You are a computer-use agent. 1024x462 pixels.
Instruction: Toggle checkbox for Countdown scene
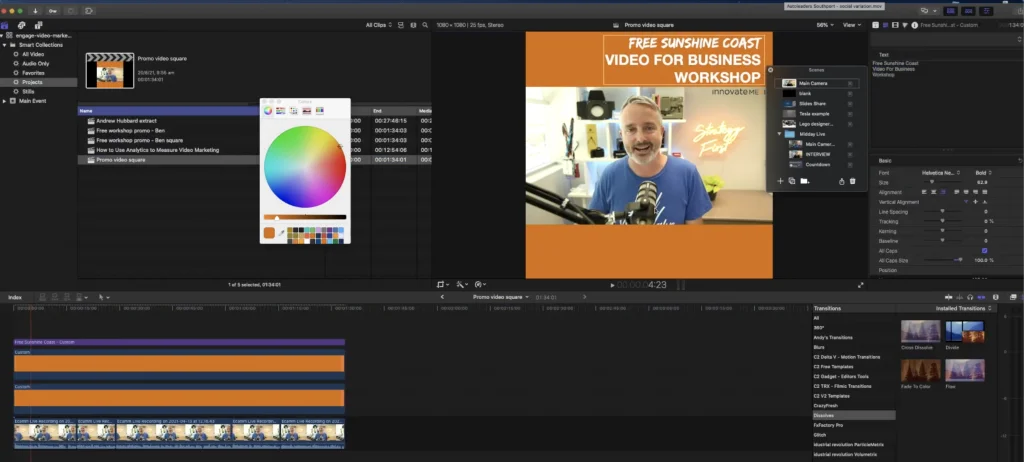click(x=850, y=165)
